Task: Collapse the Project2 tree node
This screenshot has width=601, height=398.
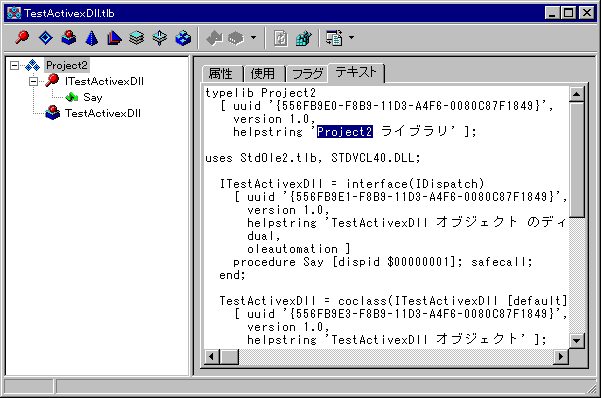Action: coord(15,66)
